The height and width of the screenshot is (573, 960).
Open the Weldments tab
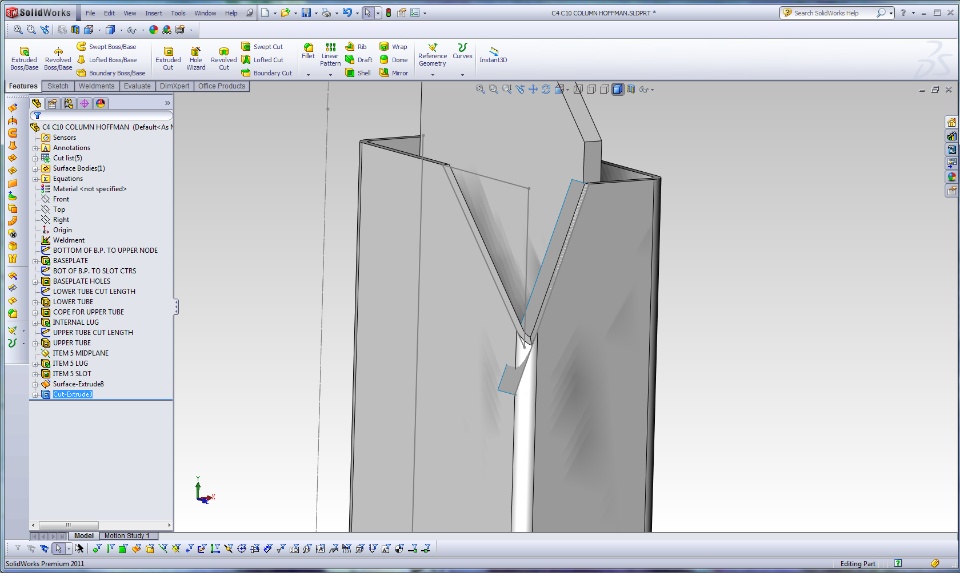pos(96,86)
